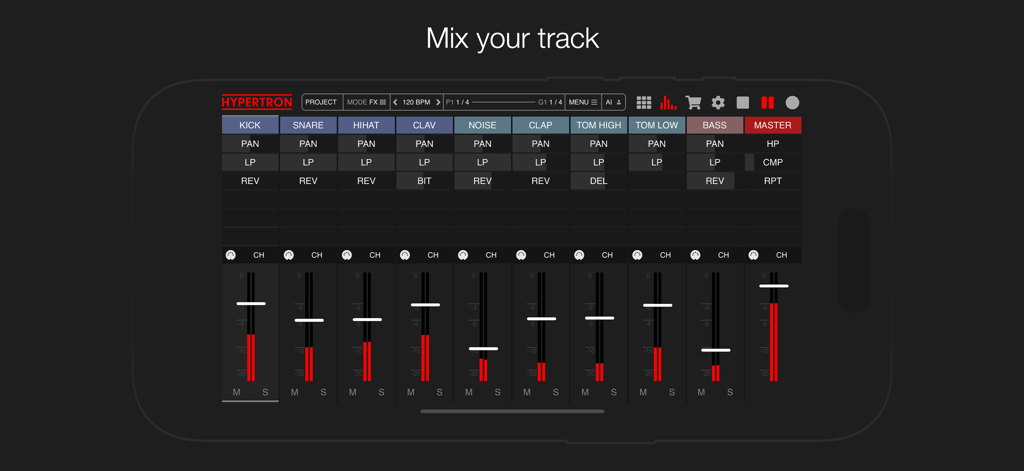Image resolution: width=1024 pixels, height=471 pixels.
Task: Solo the SNARE channel
Action: (323, 392)
